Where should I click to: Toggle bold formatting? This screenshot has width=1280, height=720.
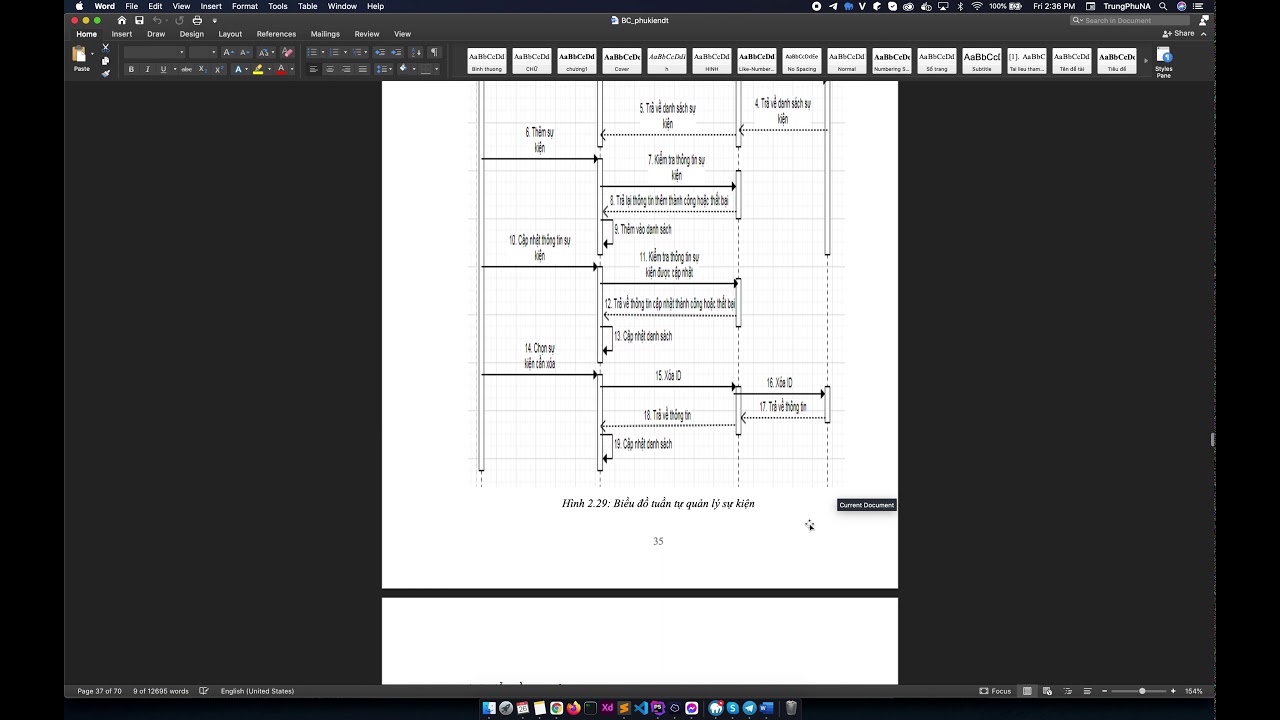click(x=130, y=69)
